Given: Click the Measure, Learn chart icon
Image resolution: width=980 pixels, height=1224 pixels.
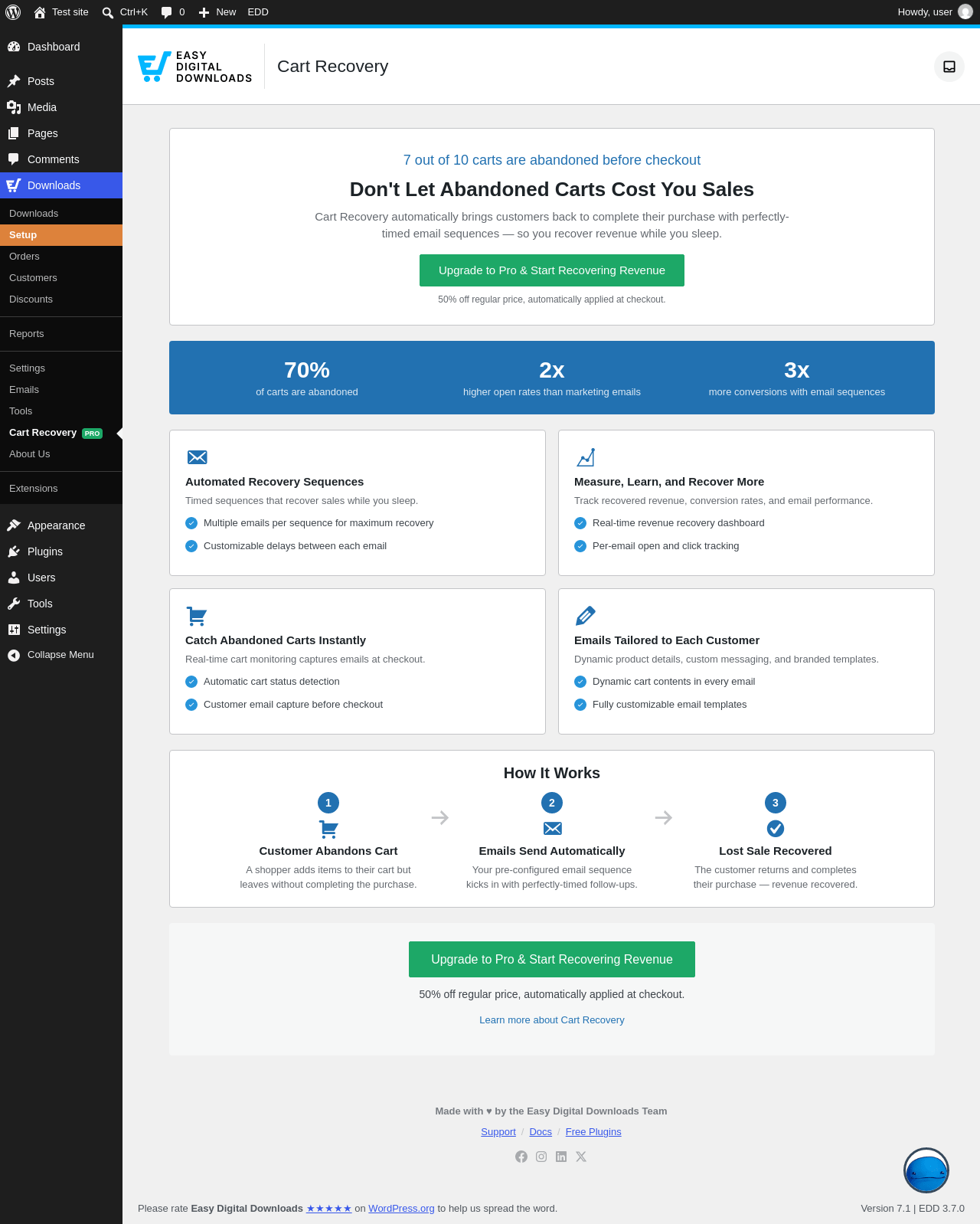Looking at the screenshot, I should click(x=586, y=457).
